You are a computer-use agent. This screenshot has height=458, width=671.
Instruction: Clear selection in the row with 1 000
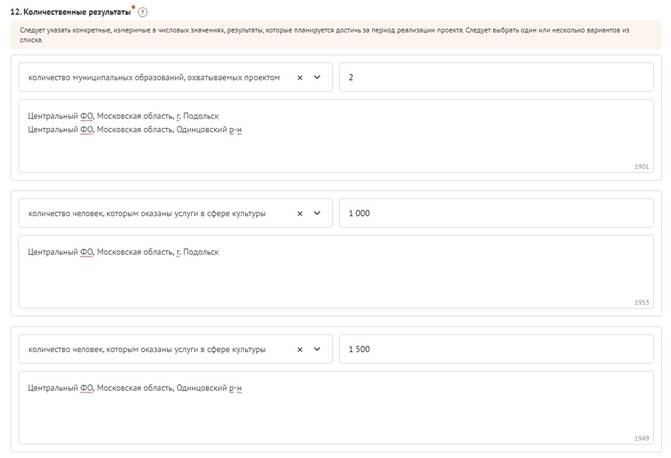coord(300,214)
